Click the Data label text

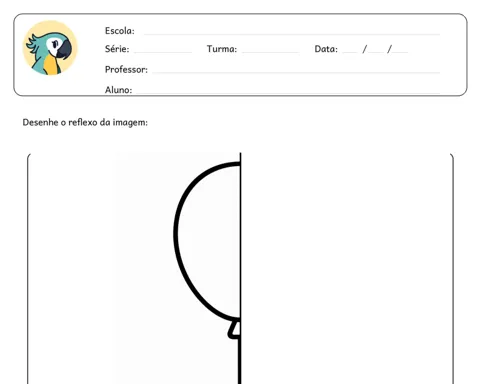[326, 49]
